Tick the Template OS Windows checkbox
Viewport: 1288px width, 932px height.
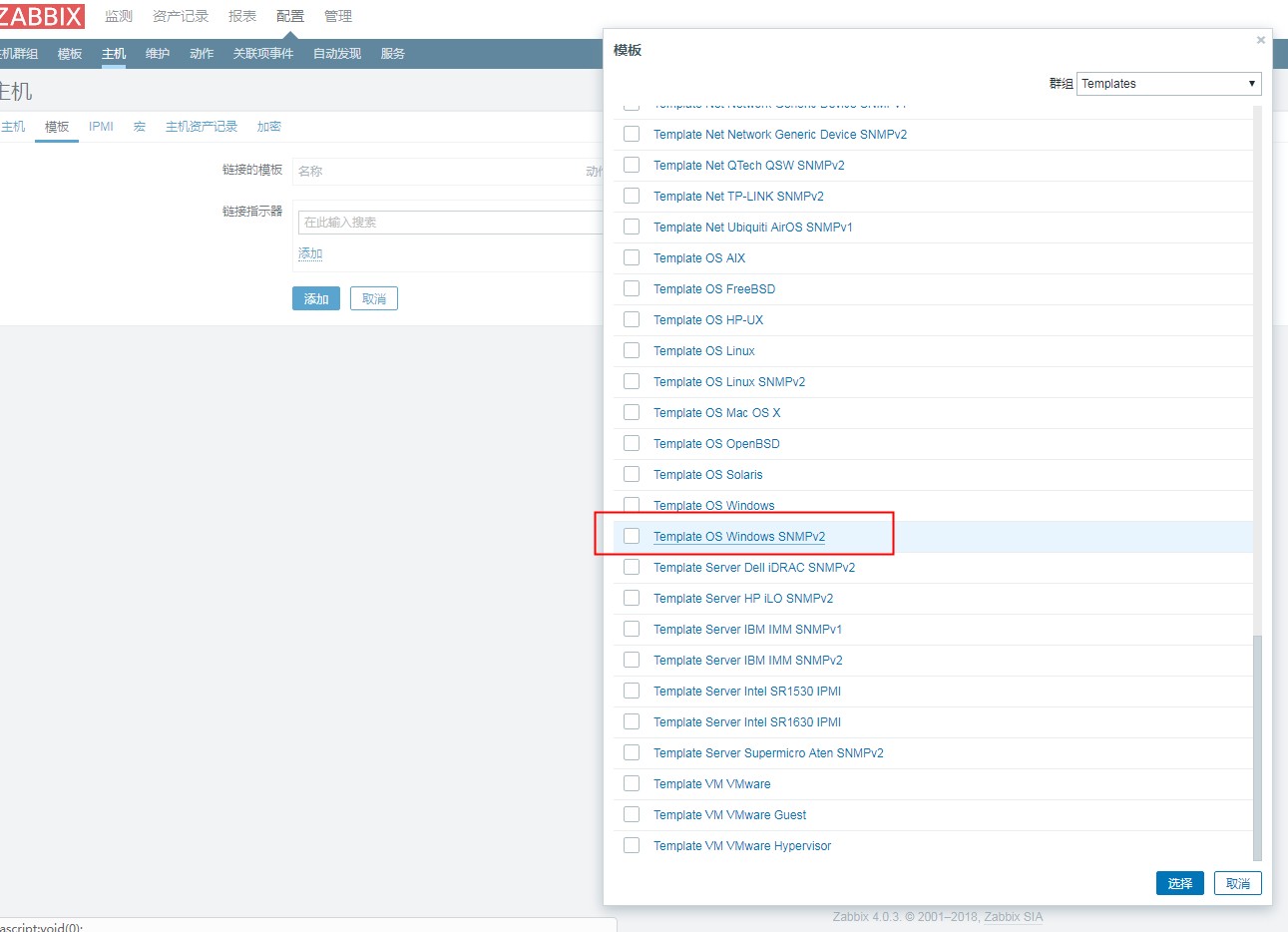(x=632, y=505)
